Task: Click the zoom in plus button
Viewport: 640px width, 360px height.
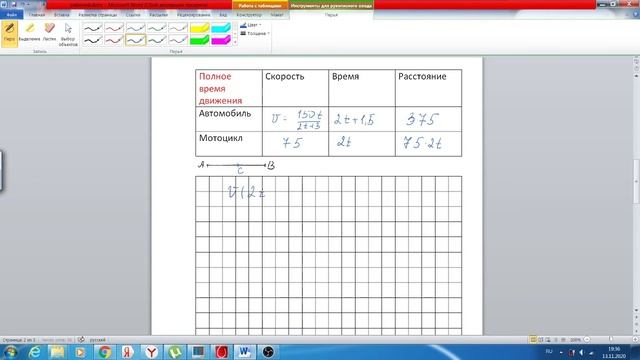Action: point(636,340)
